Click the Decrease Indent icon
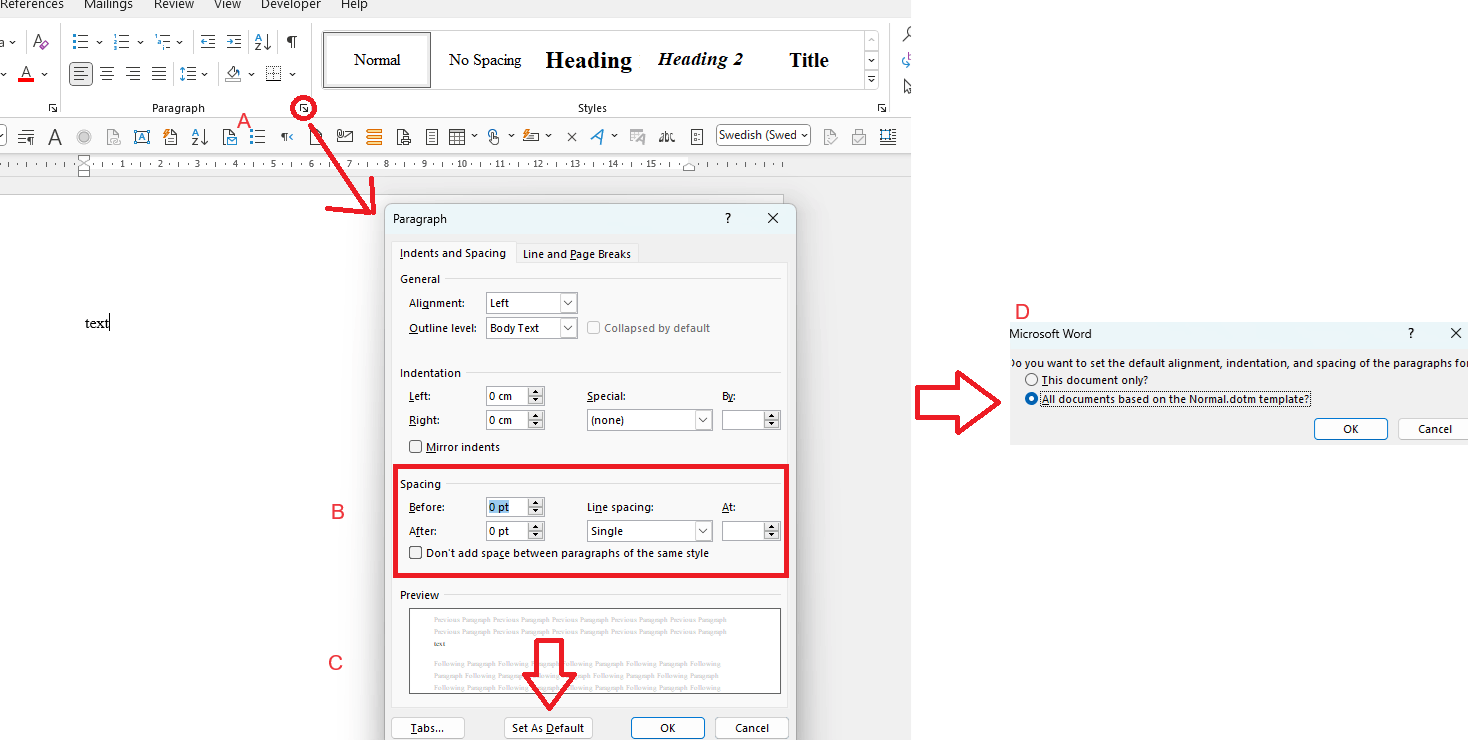The height and width of the screenshot is (740, 1468). pos(208,41)
